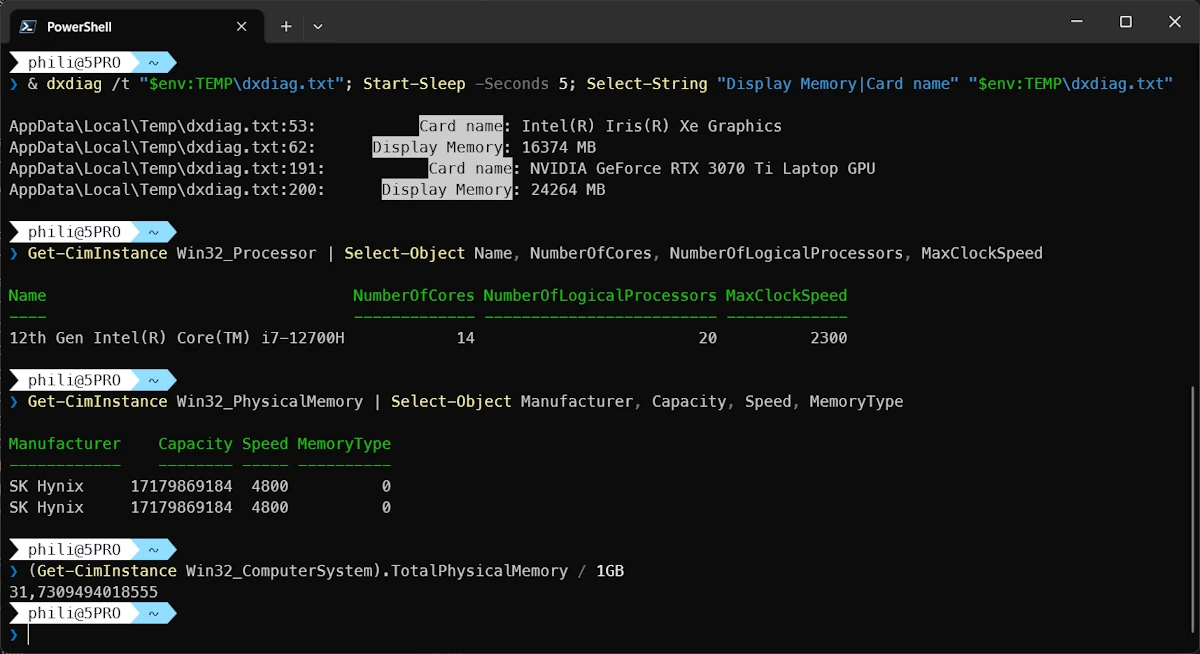
Task: Click "12th Gen Intel(R) Core(TM) i7-12700H"
Action: coord(177,338)
